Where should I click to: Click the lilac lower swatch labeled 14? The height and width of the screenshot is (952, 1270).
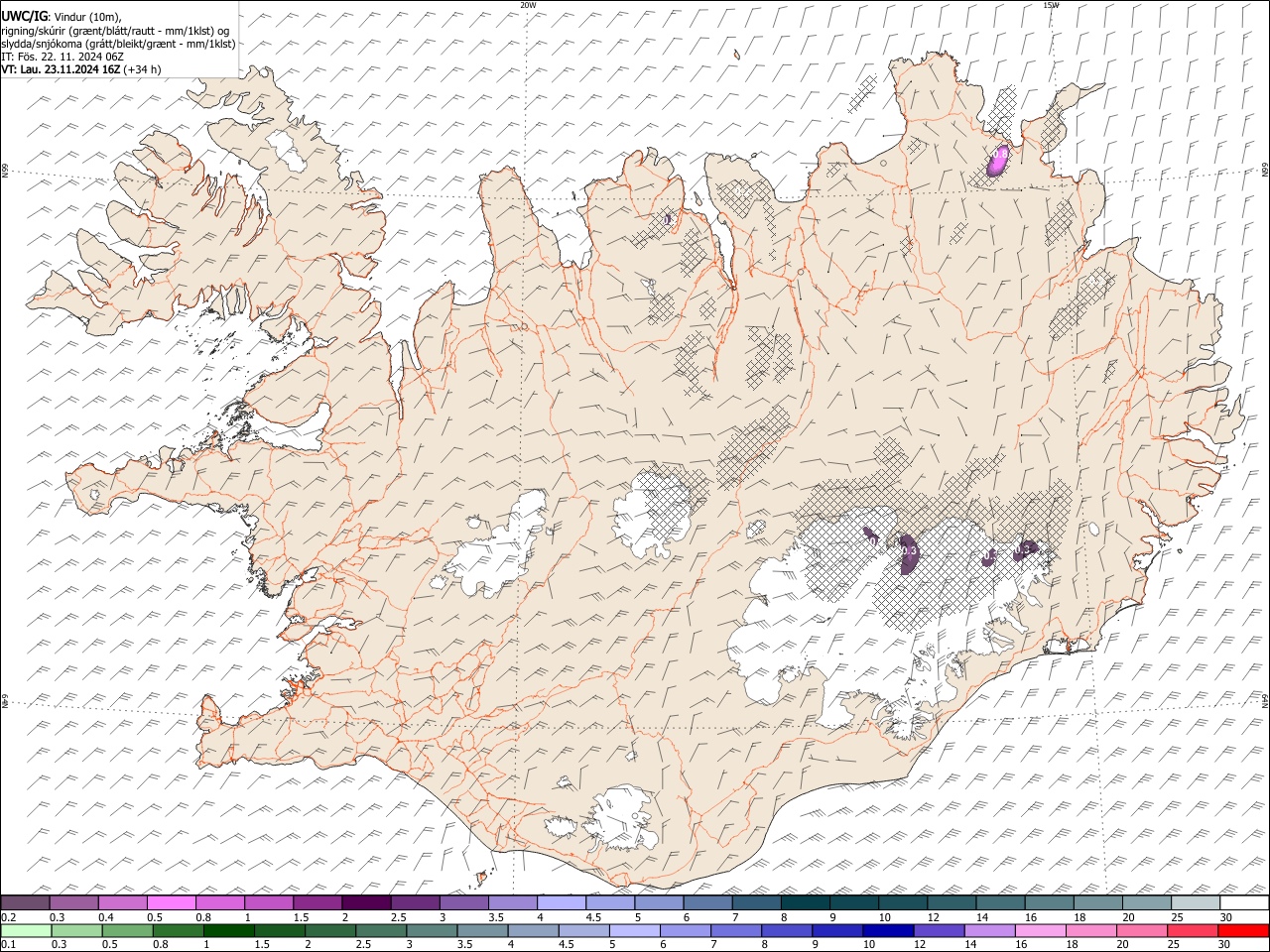click(990, 930)
